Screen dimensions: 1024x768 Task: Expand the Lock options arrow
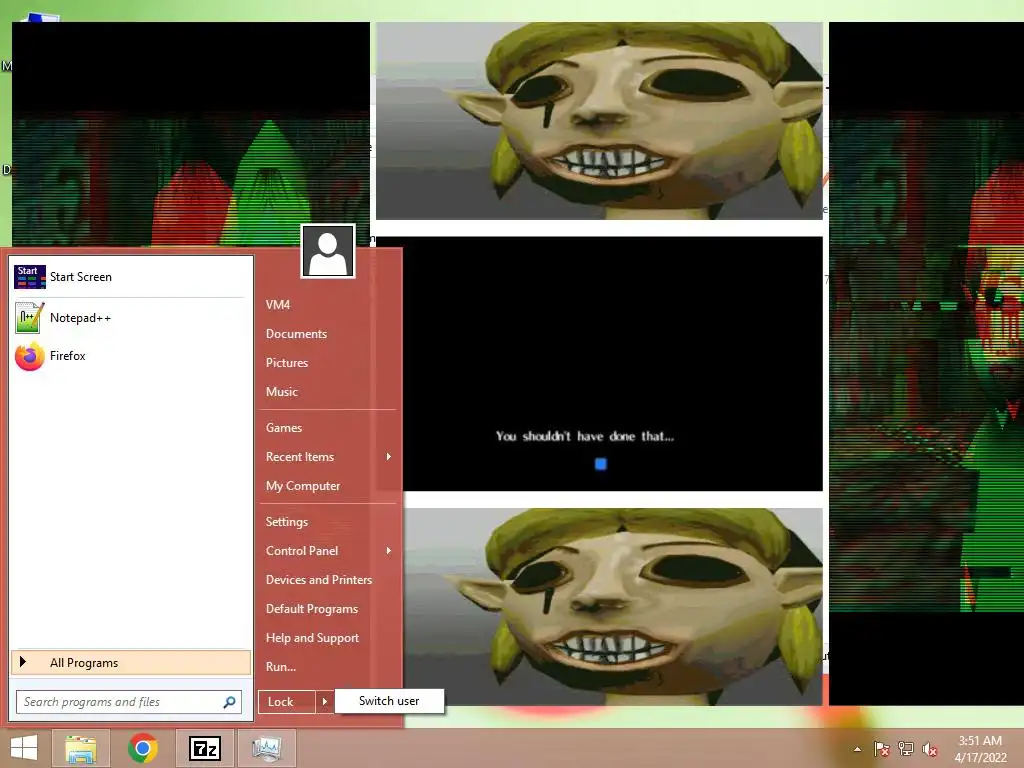(x=325, y=702)
